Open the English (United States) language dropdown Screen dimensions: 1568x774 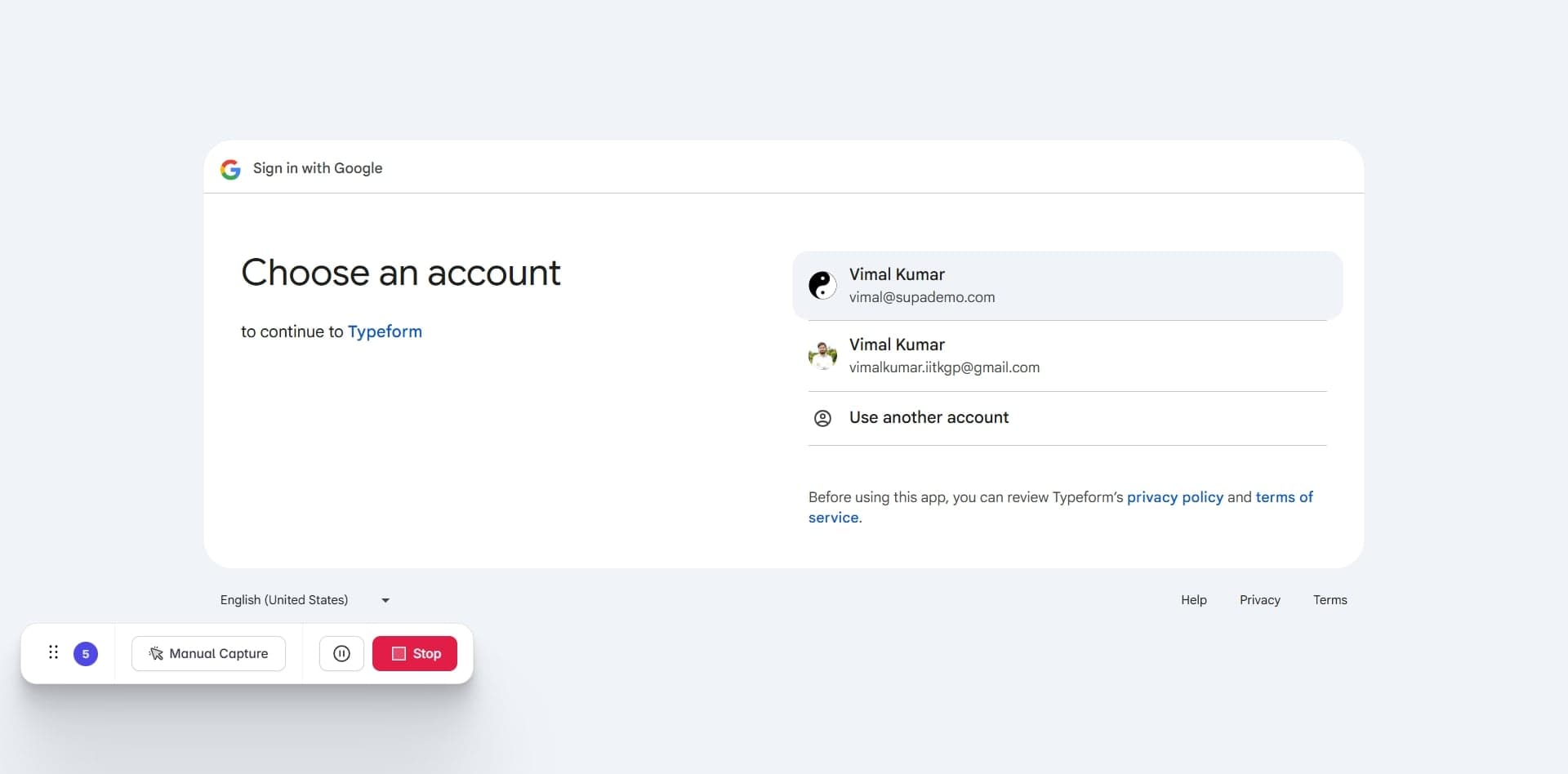click(x=284, y=600)
